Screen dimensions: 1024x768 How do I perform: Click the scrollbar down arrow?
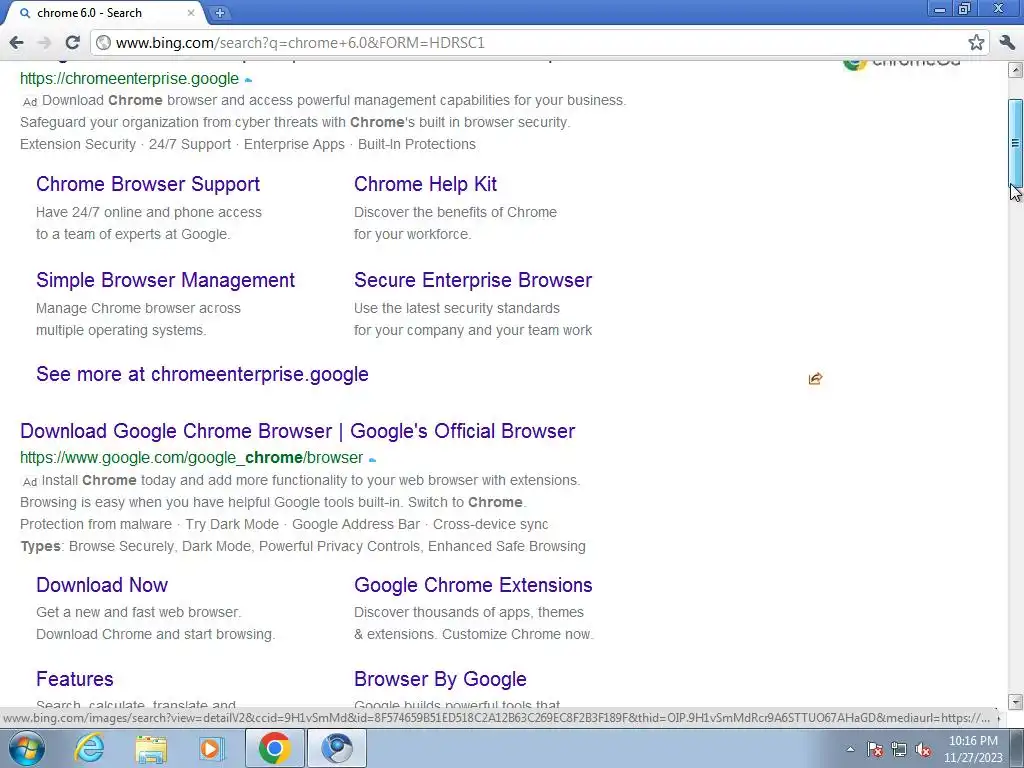click(1015, 702)
